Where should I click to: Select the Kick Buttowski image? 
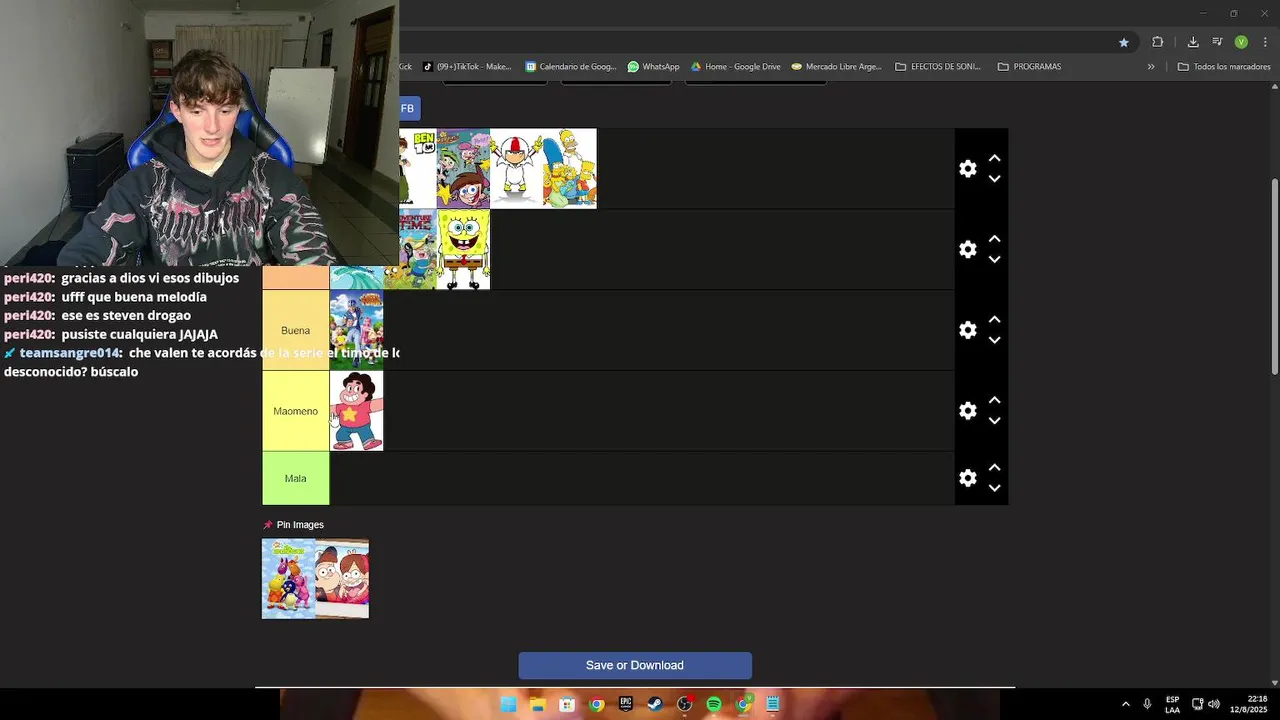(516, 168)
